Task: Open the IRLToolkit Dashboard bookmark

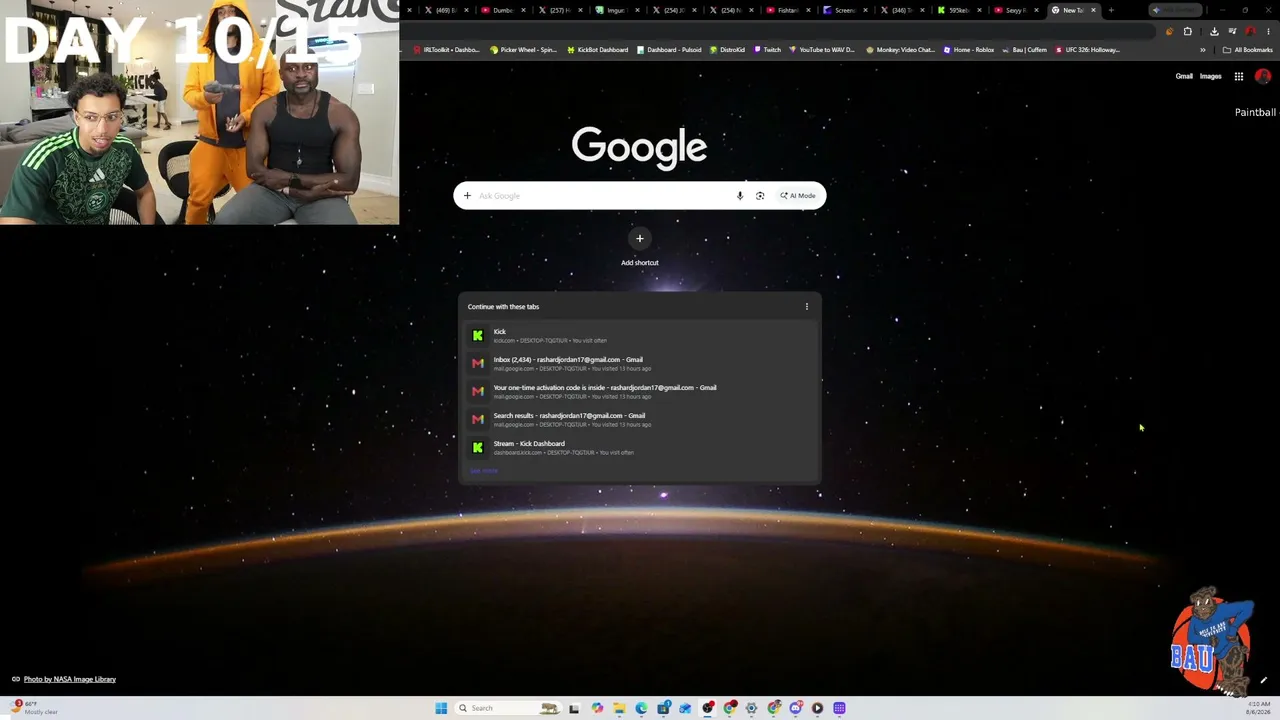Action: click(x=447, y=50)
